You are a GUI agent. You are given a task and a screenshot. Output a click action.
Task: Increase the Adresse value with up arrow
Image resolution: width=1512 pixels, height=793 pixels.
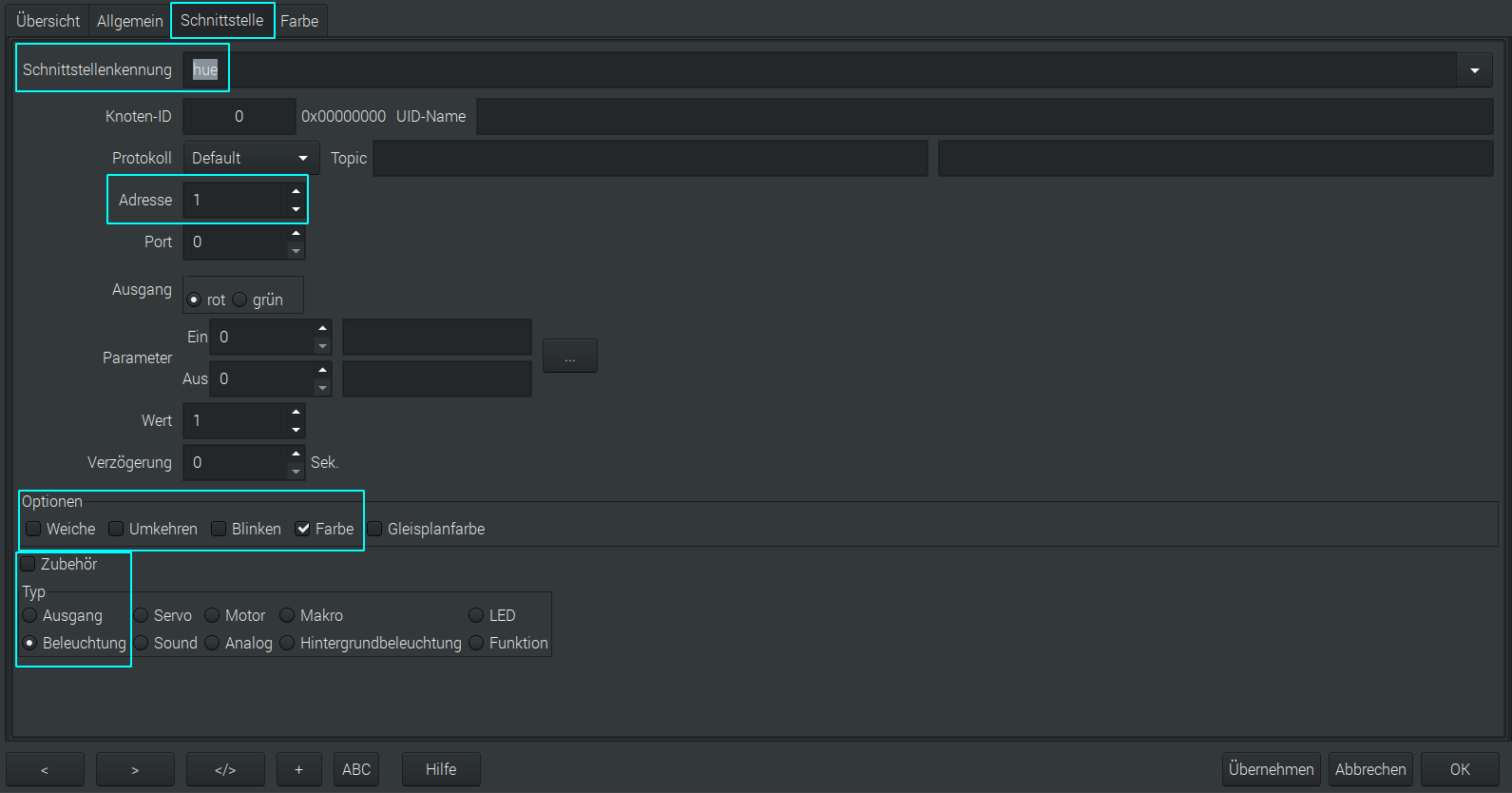(x=296, y=191)
